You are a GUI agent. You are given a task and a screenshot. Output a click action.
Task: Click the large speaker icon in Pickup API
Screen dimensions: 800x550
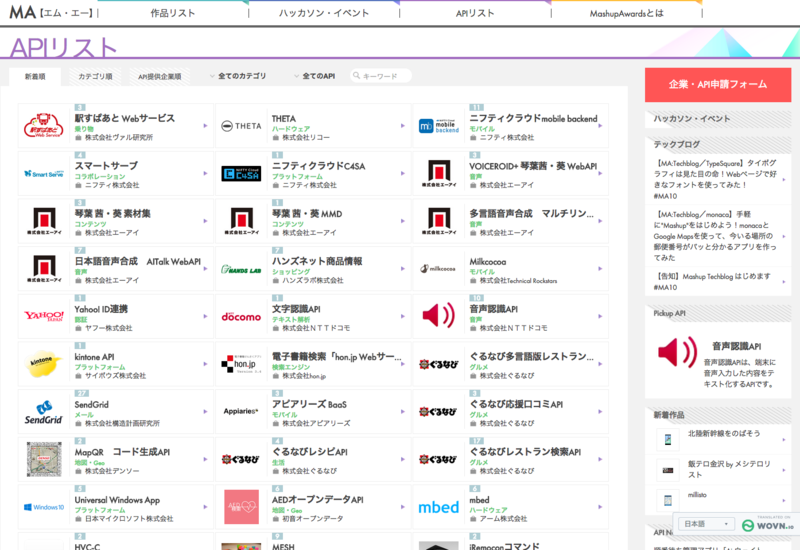coord(677,352)
